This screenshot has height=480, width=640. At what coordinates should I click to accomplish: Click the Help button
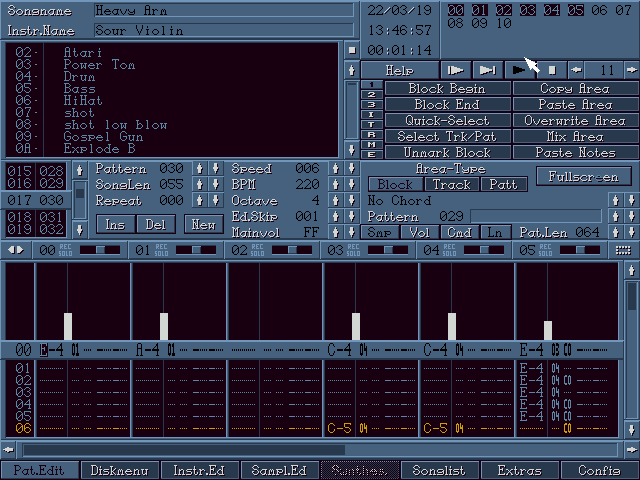point(400,70)
